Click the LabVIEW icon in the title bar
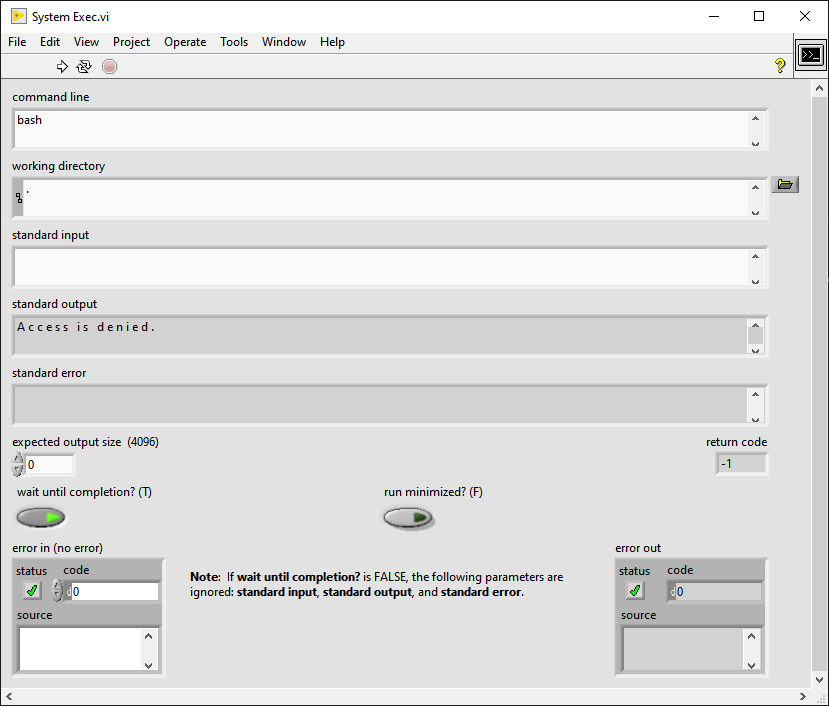Viewport: 829px width, 706px height. click(x=19, y=16)
